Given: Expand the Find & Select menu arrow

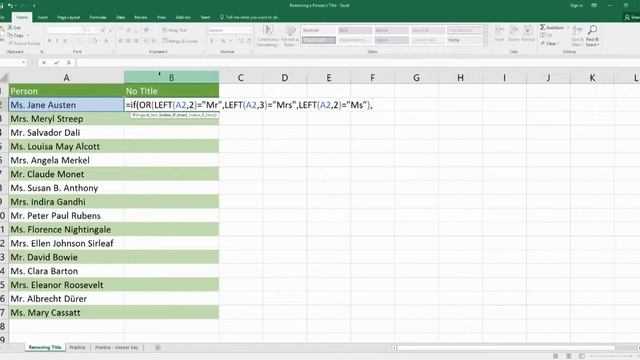Looking at the screenshot, I should click(598, 44).
